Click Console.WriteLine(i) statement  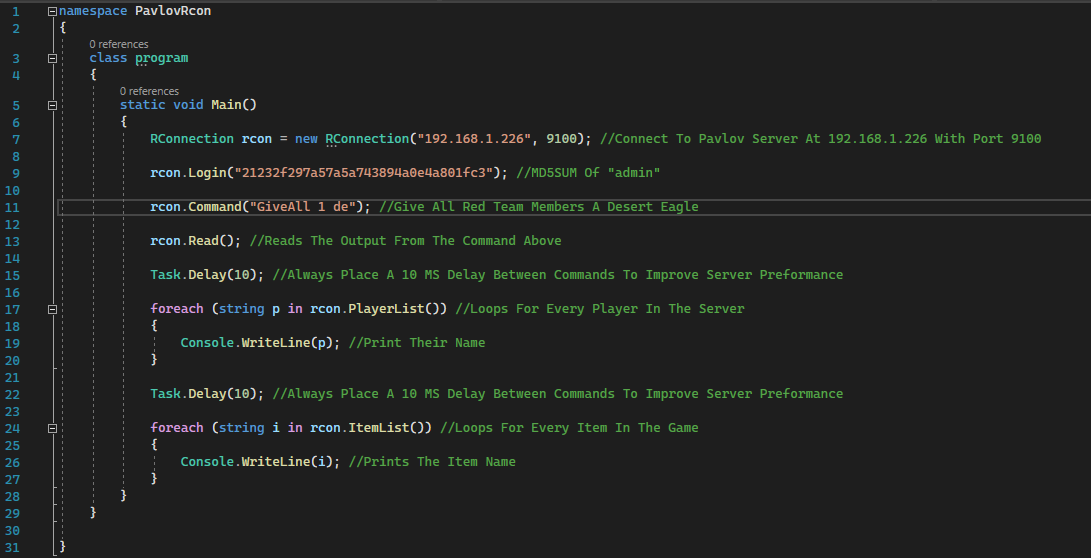[261, 462]
